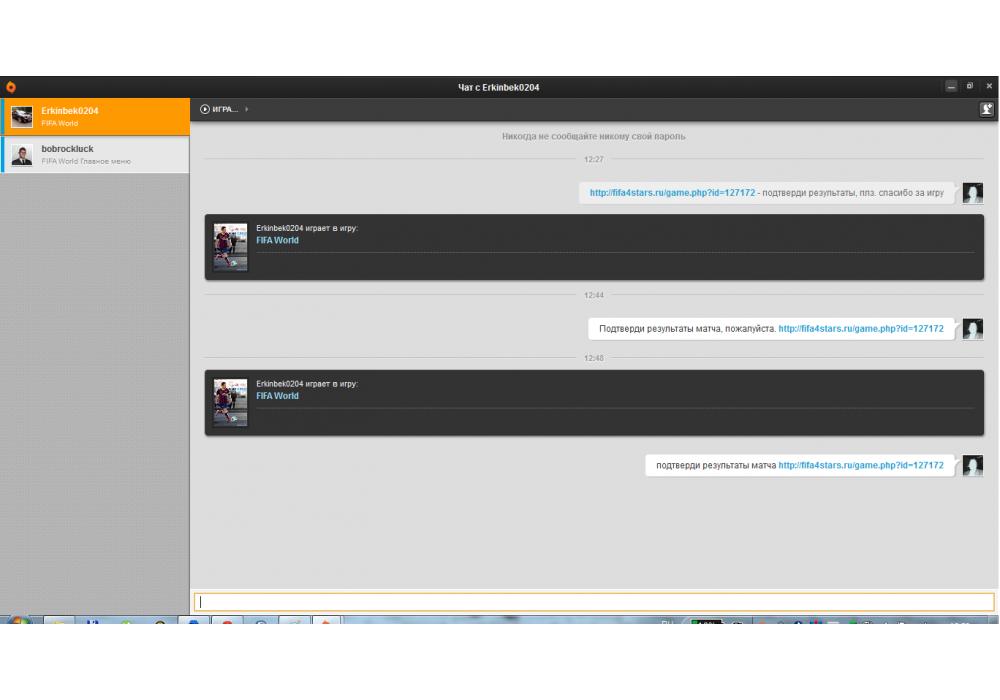Click 'Никогда не сообщайте никому свой пароль' notice

click(x=594, y=136)
